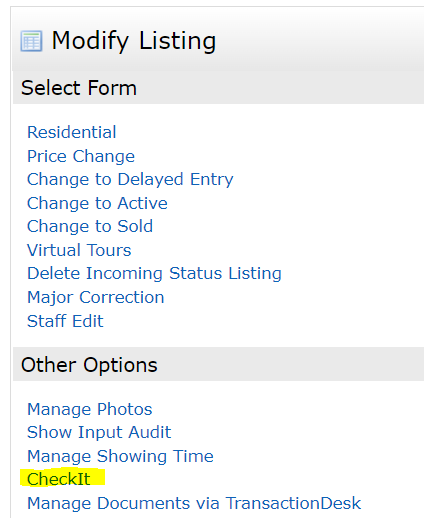Open the Change to Active form
424x518 pixels.
(x=97, y=203)
